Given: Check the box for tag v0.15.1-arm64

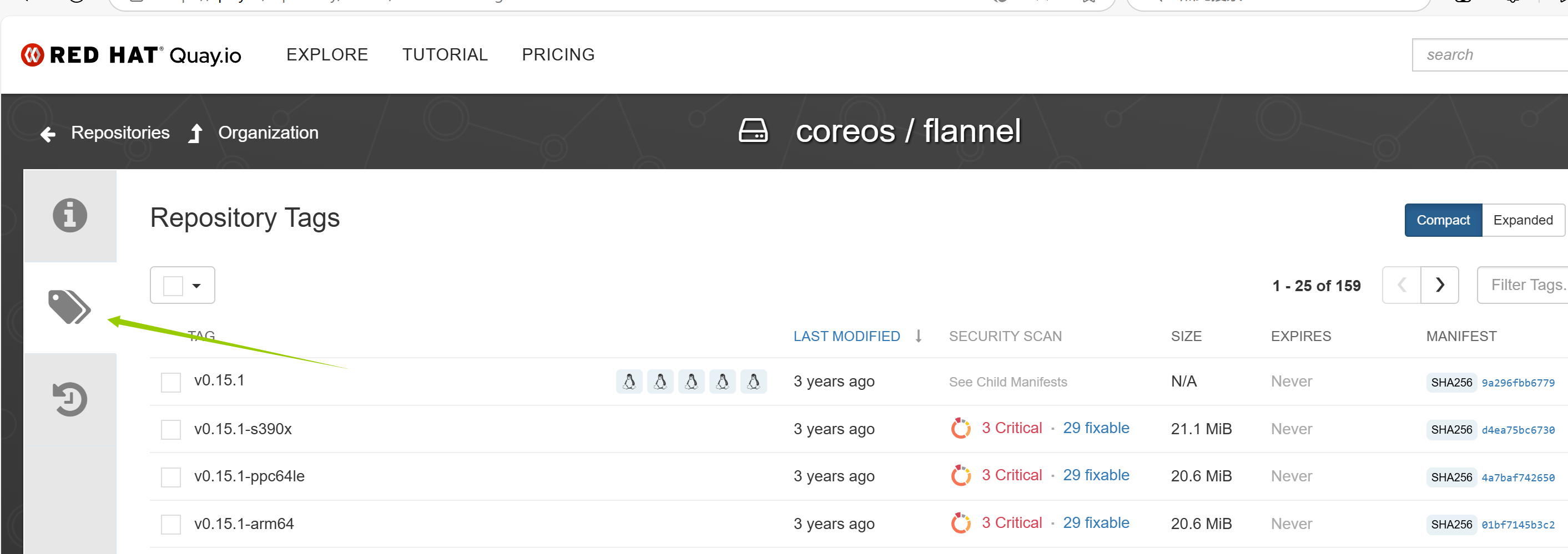Looking at the screenshot, I should tap(171, 524).
